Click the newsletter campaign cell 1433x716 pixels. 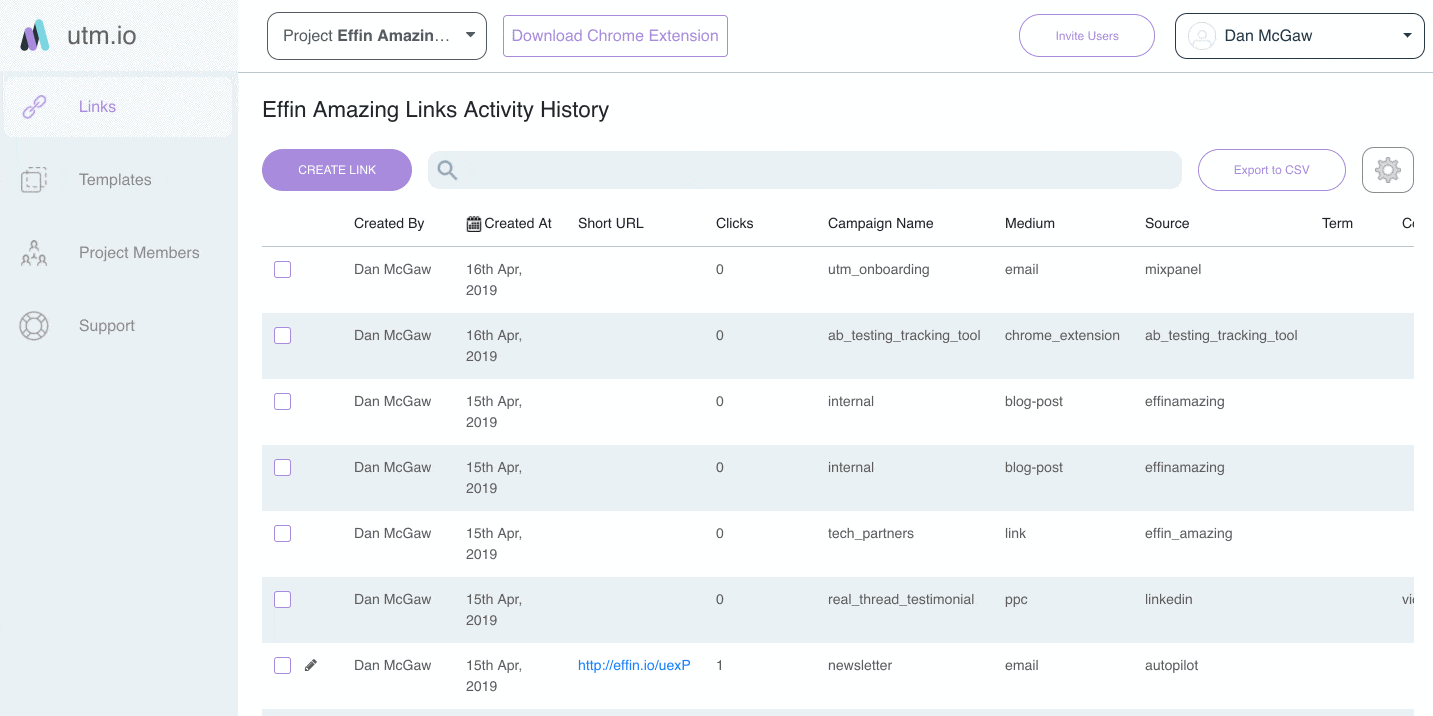[x=860, y=665]
